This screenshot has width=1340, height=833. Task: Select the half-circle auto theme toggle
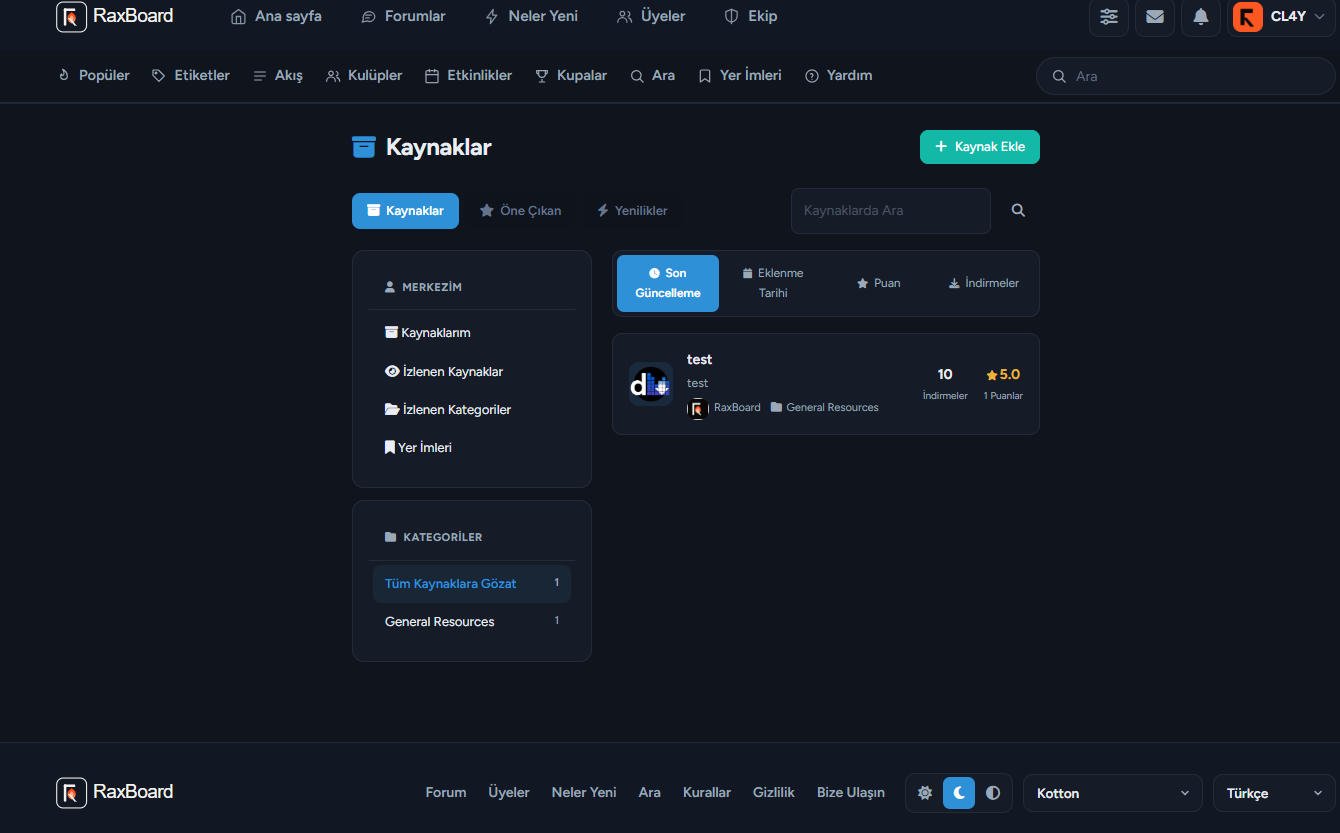[993, 793]
